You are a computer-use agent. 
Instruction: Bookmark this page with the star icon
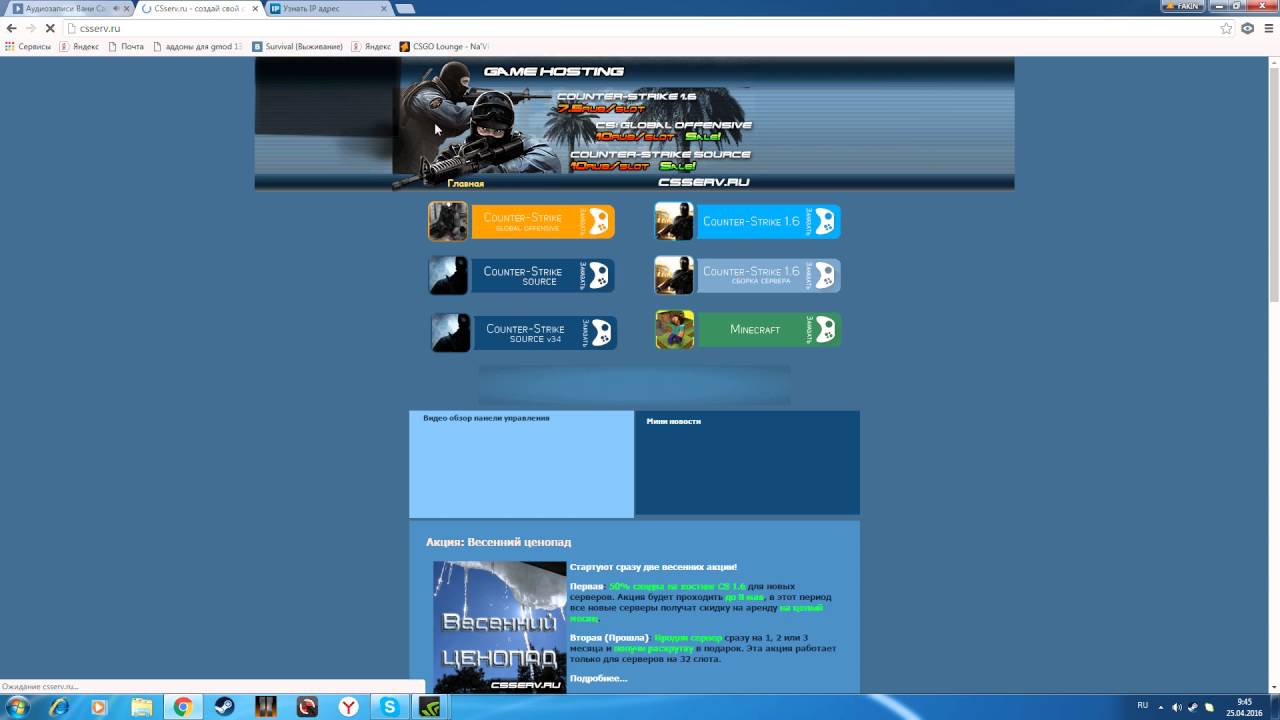click(1226, 28)
